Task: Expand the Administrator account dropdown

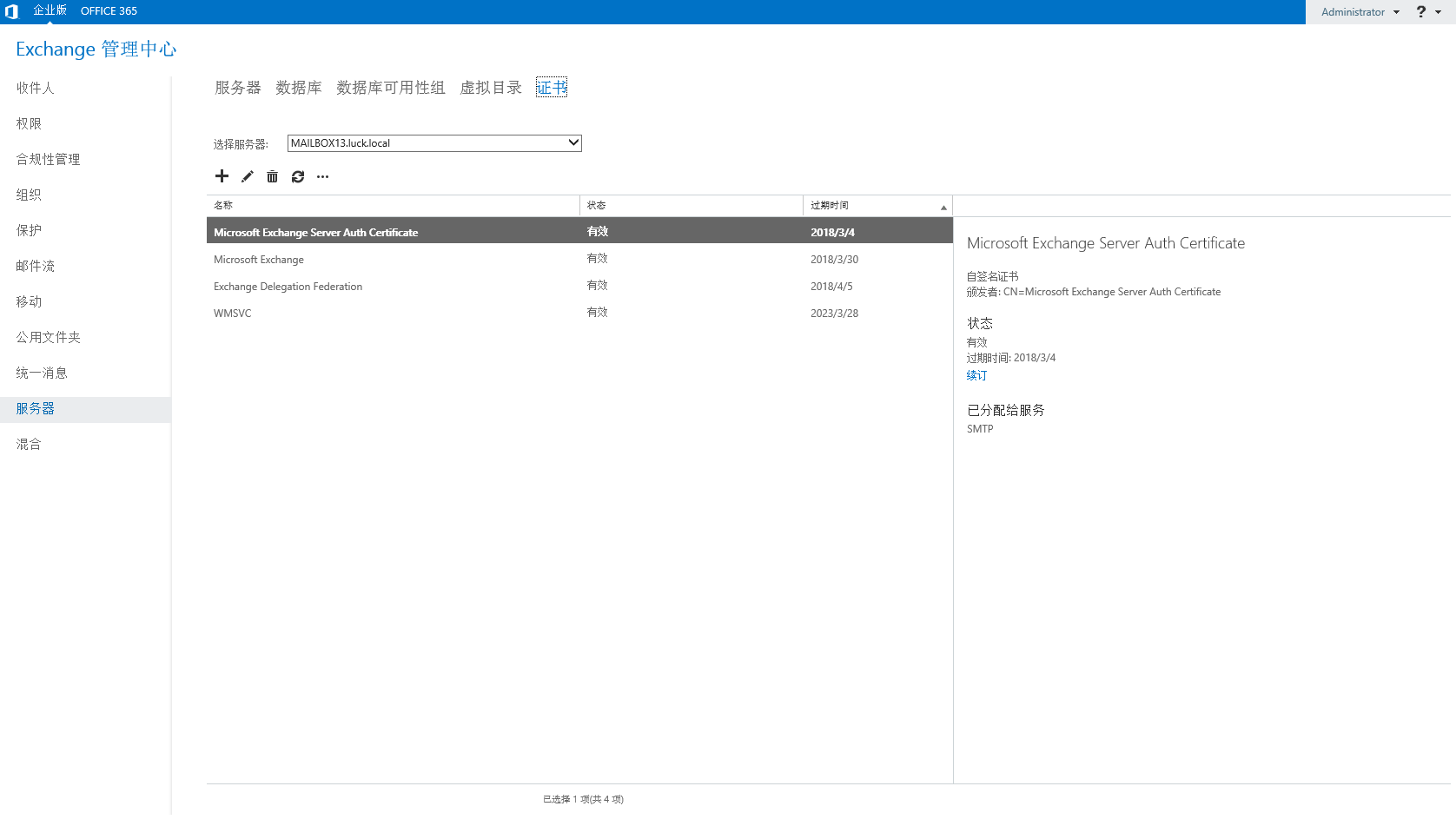Action: tap(1360, 12)
